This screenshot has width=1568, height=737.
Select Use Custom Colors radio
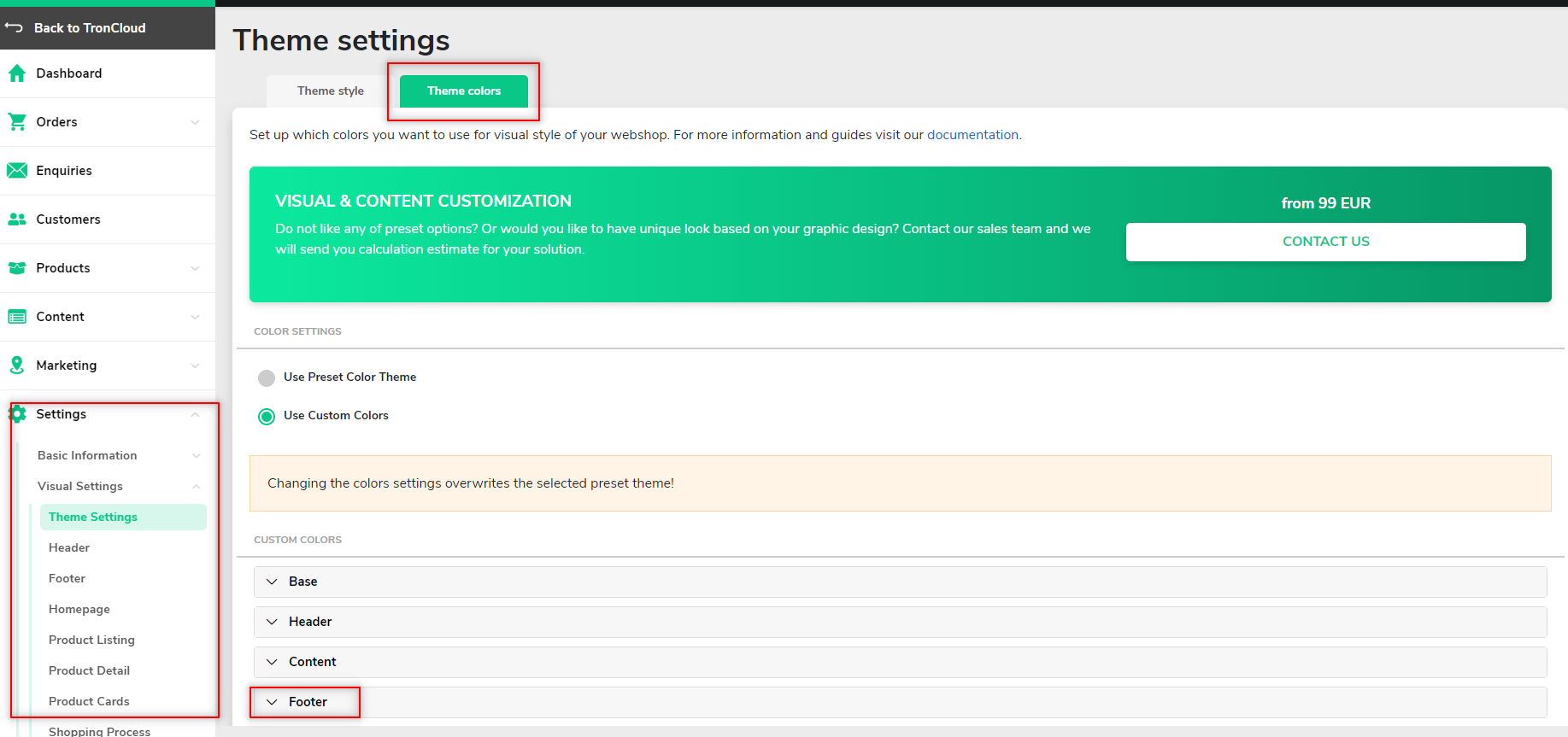[267, 416]
